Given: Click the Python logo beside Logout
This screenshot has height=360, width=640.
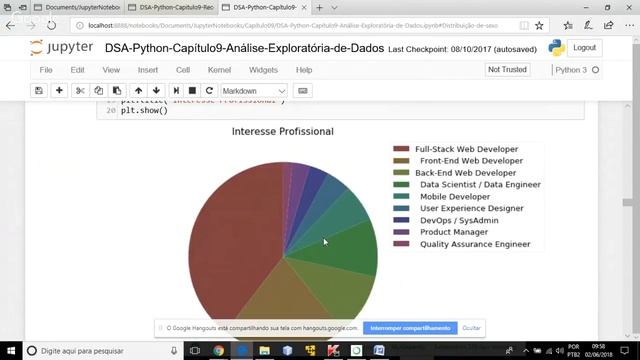Looking at the screenshot, I should [557, 48].
